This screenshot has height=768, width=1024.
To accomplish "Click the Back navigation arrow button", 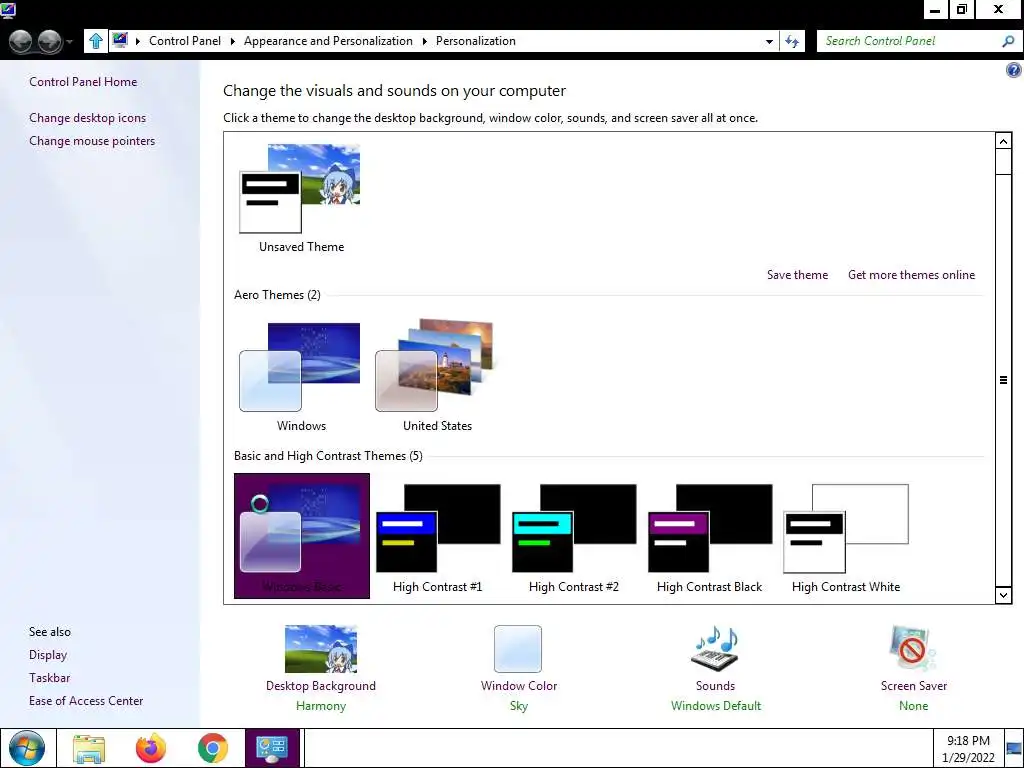I will [21, 41].
